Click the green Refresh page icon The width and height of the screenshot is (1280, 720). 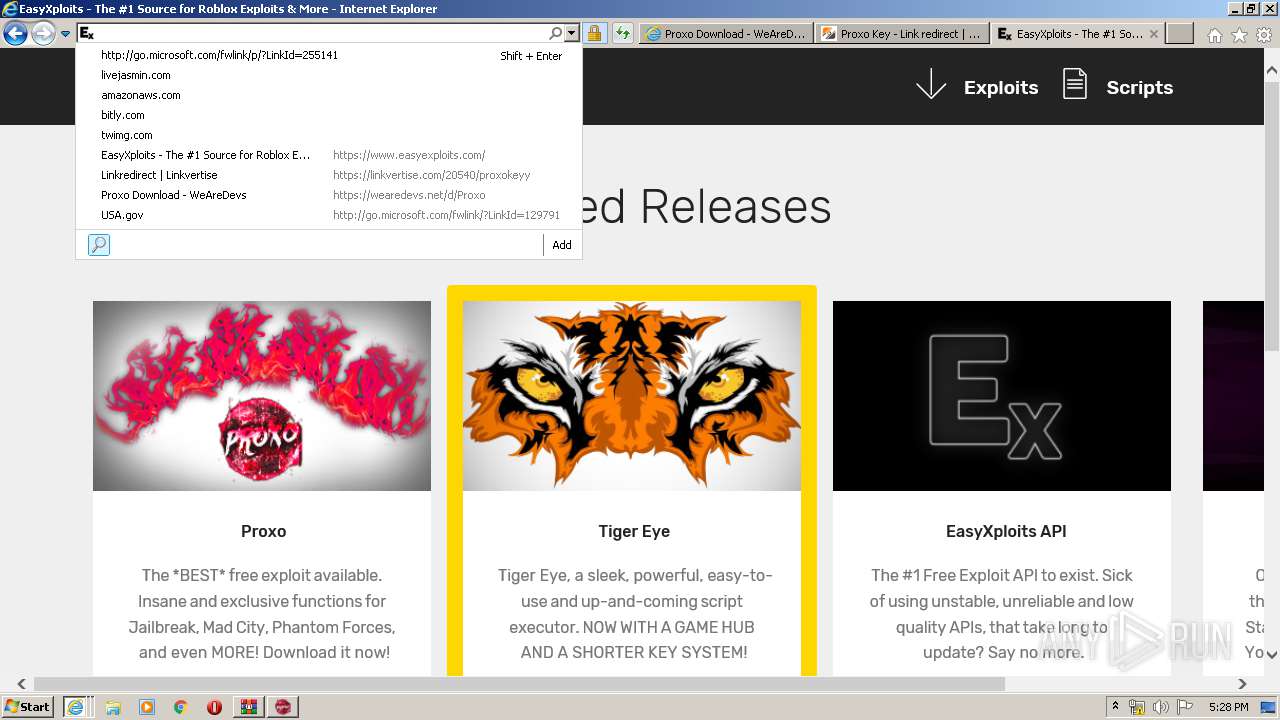[623, 34]
